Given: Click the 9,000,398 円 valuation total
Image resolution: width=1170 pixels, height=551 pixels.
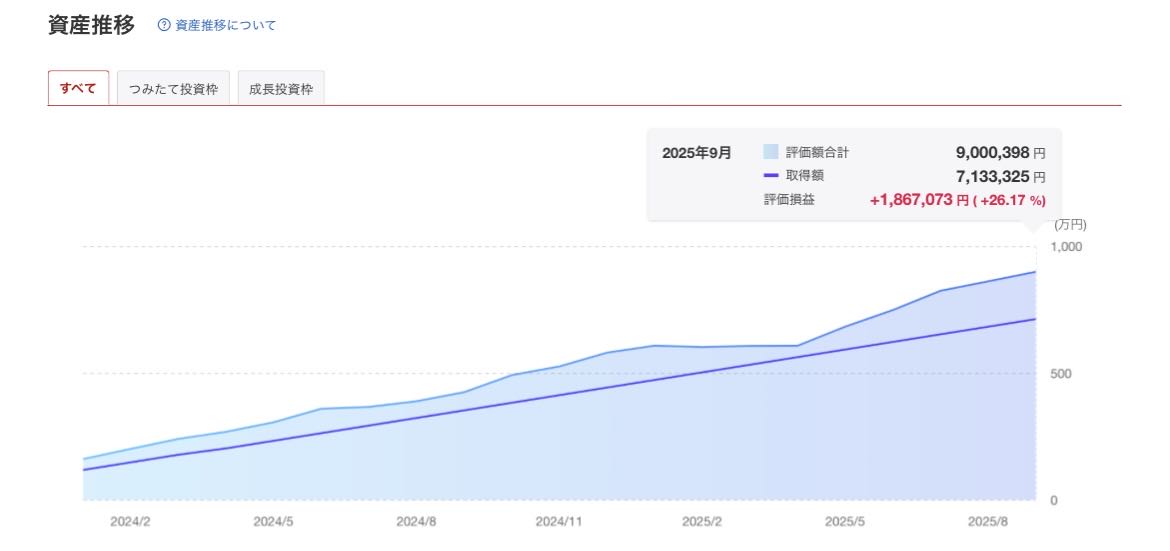Looking at the screenshot, I should point(1000,153).
